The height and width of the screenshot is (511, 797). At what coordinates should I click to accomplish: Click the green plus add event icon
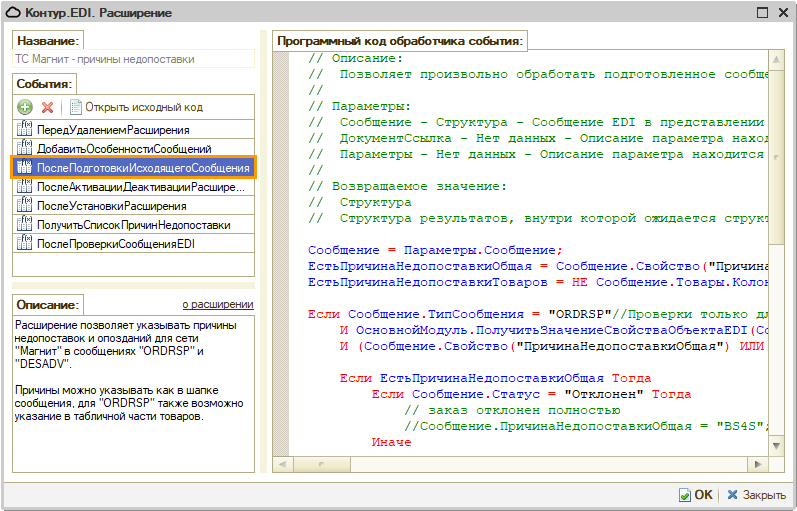tap(25, 107)
